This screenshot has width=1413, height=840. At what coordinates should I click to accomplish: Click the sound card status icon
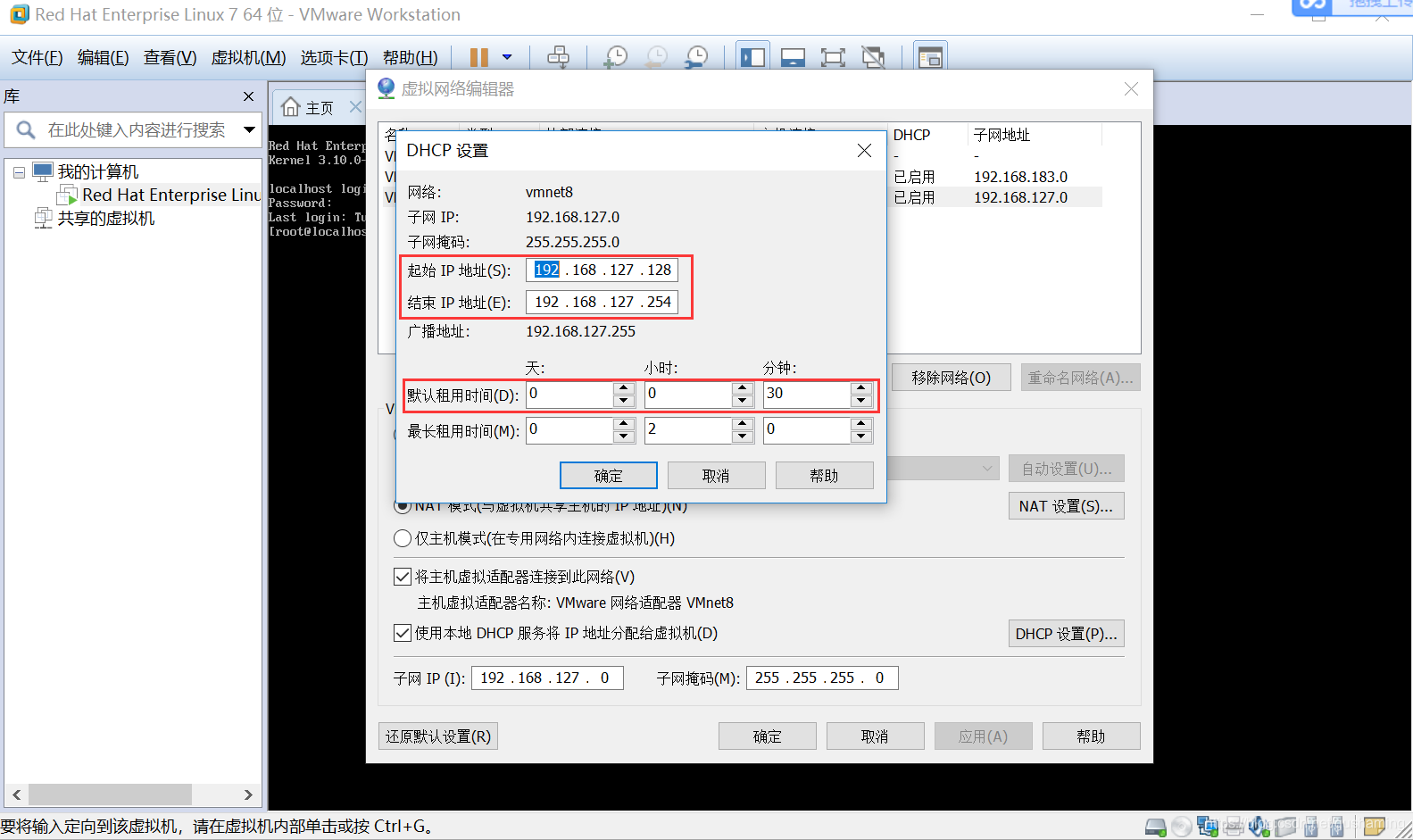click(1259, 828)
